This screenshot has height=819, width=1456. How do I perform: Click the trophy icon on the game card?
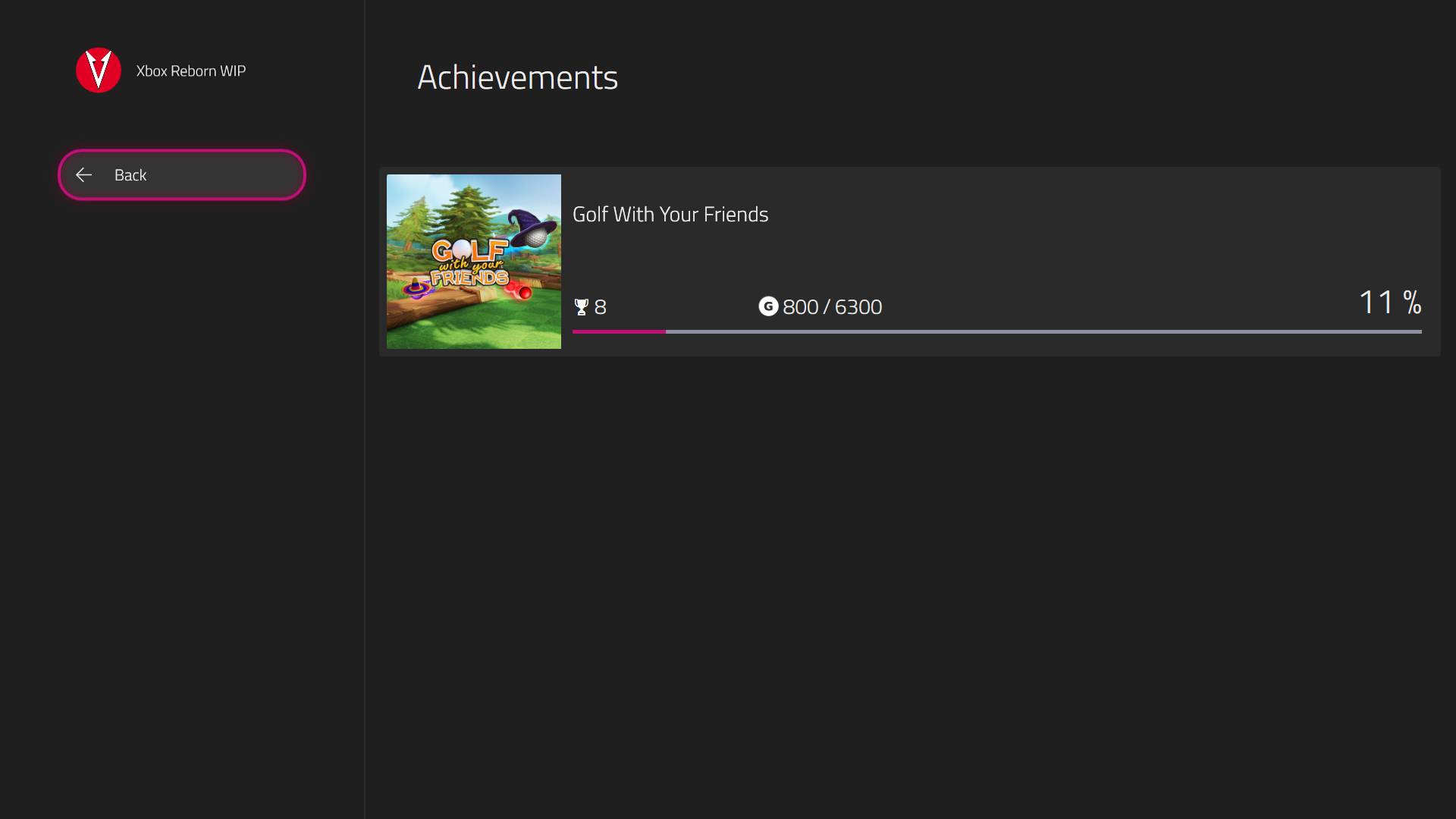click(582, 307)
